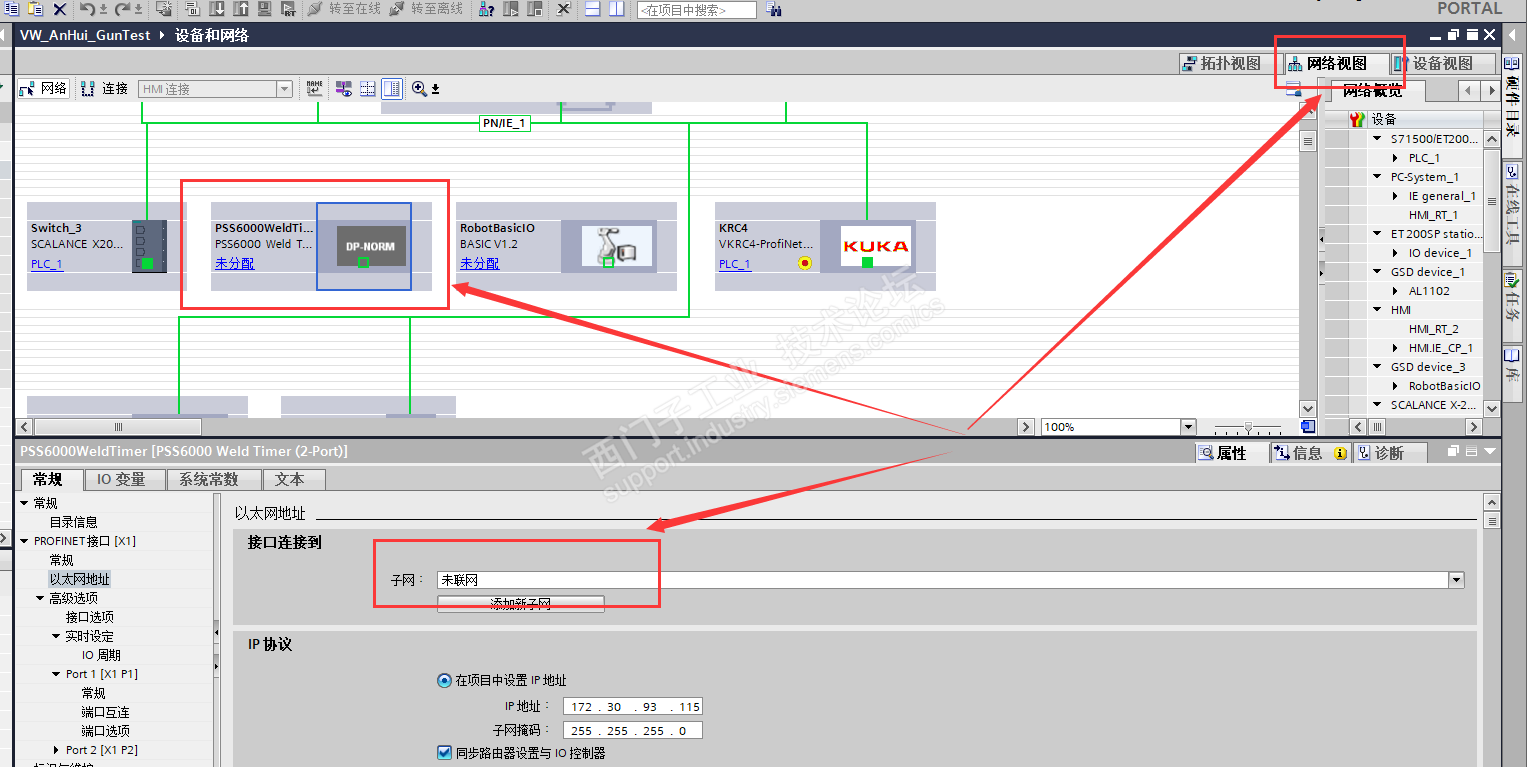Click 未分配 link under PSS6000WeldTimer
Screen dimensions: 1527x767
pyautogui.click(x=235, y=264)
